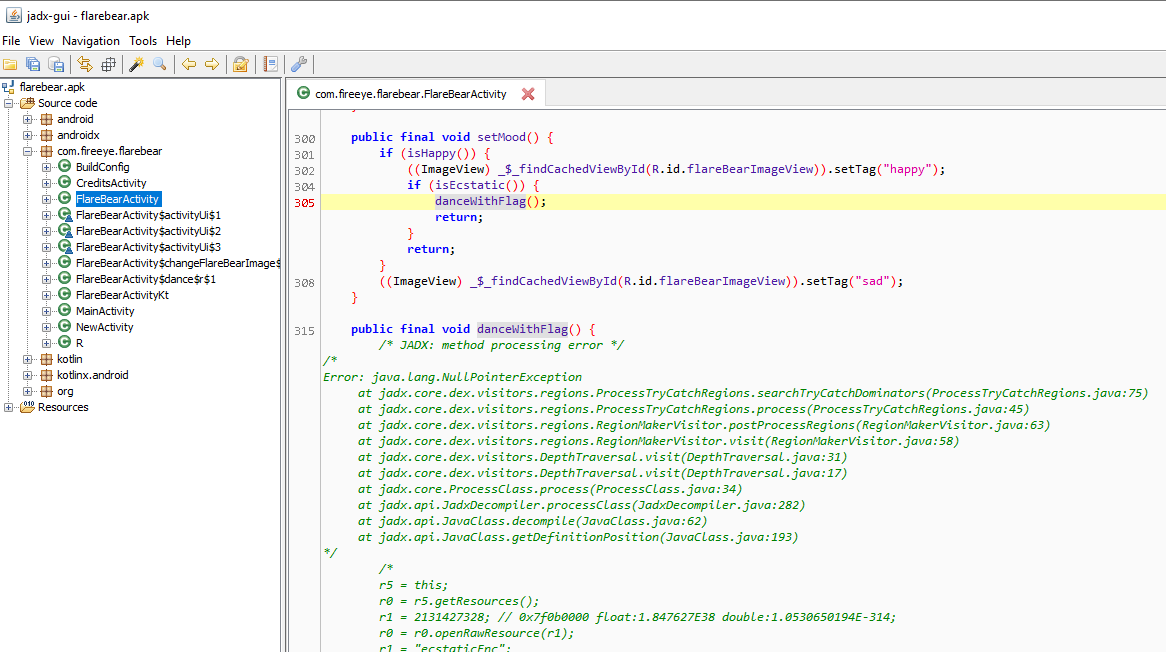Expand the android package node
This screenshot has height=652, width=1166.
[x=28, y=119]
